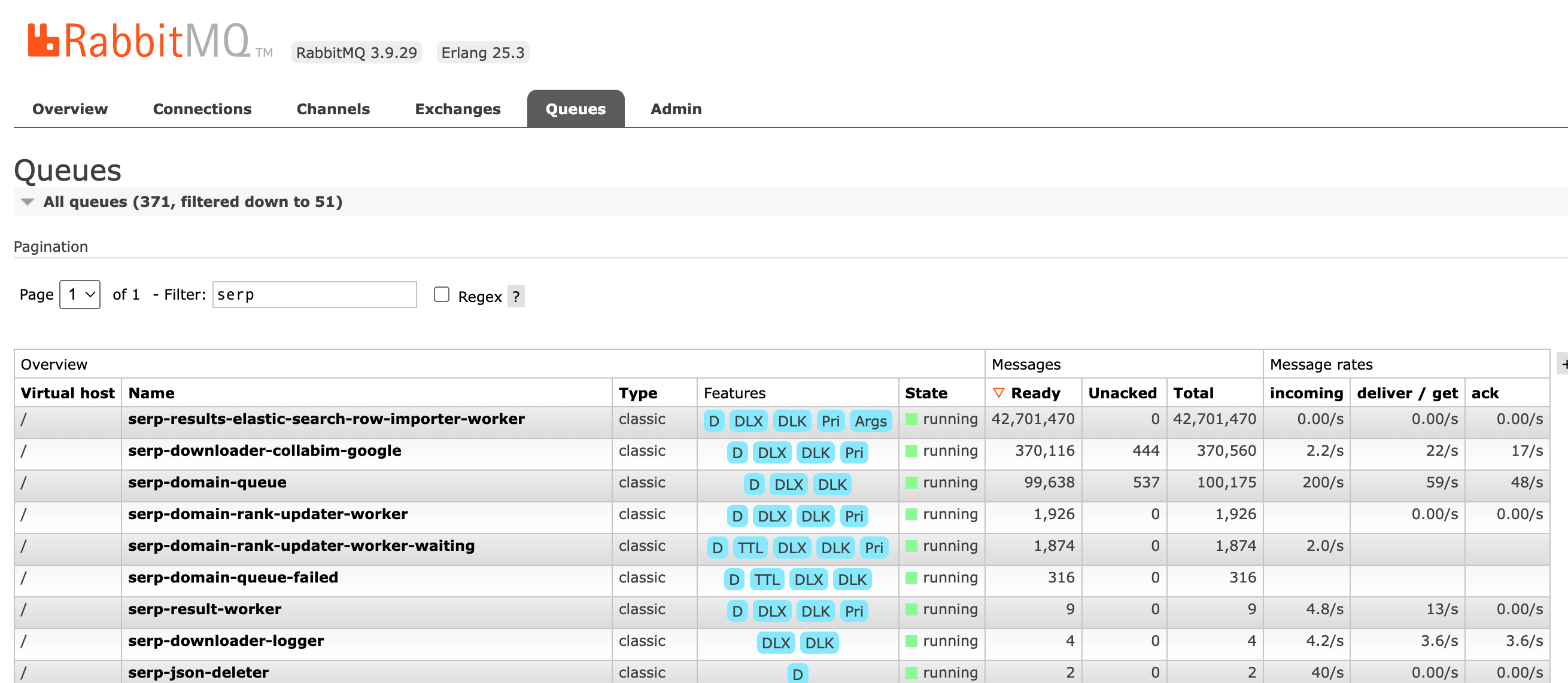Open the serp-domain-queue queue

coord(207,482)
